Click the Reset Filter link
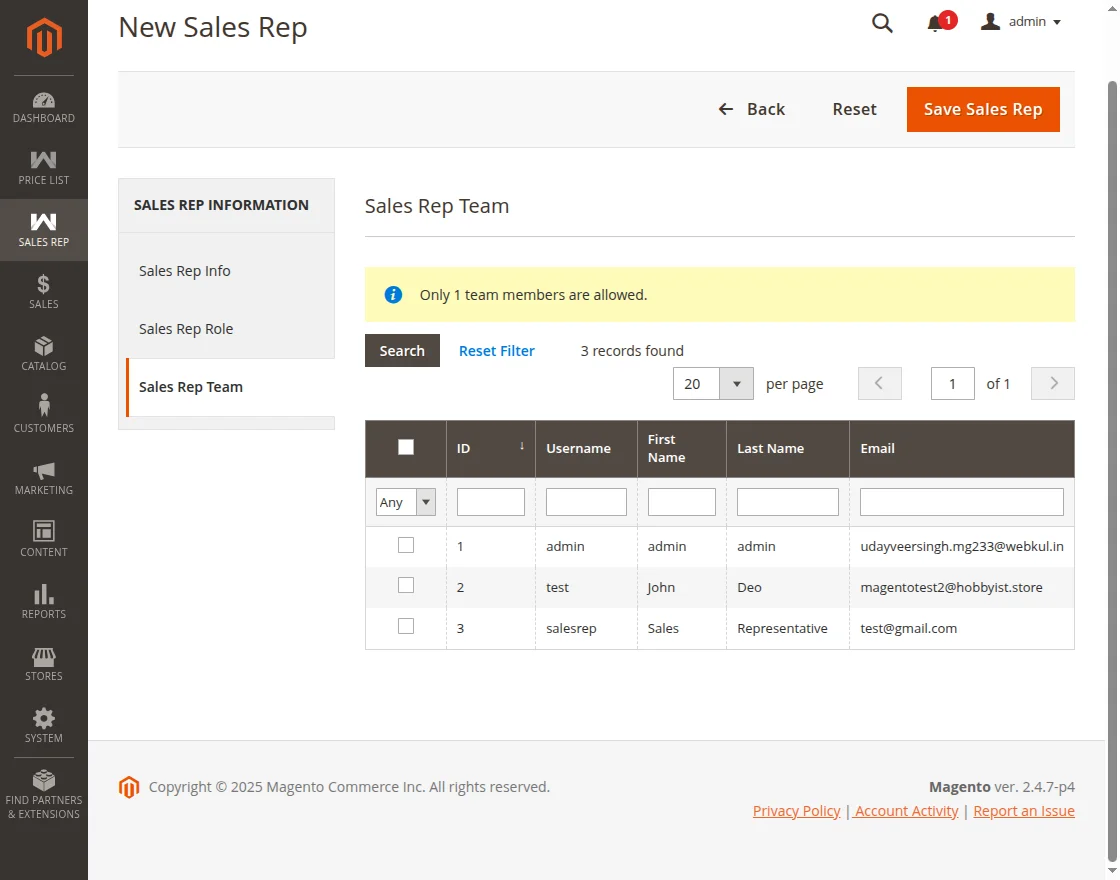The width and height of the screenshot is (1120, 880). click(x=497, y=351)
